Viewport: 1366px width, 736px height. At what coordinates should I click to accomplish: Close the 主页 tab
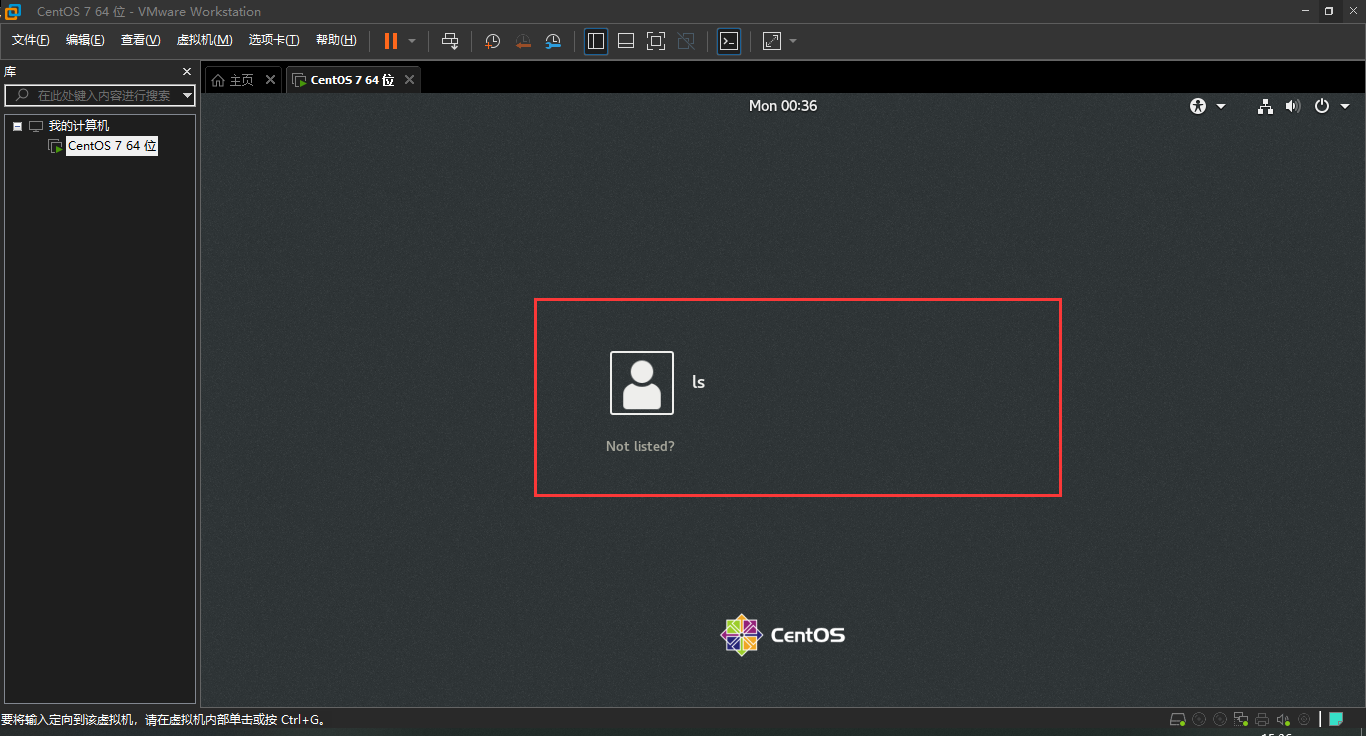[270, 80]
